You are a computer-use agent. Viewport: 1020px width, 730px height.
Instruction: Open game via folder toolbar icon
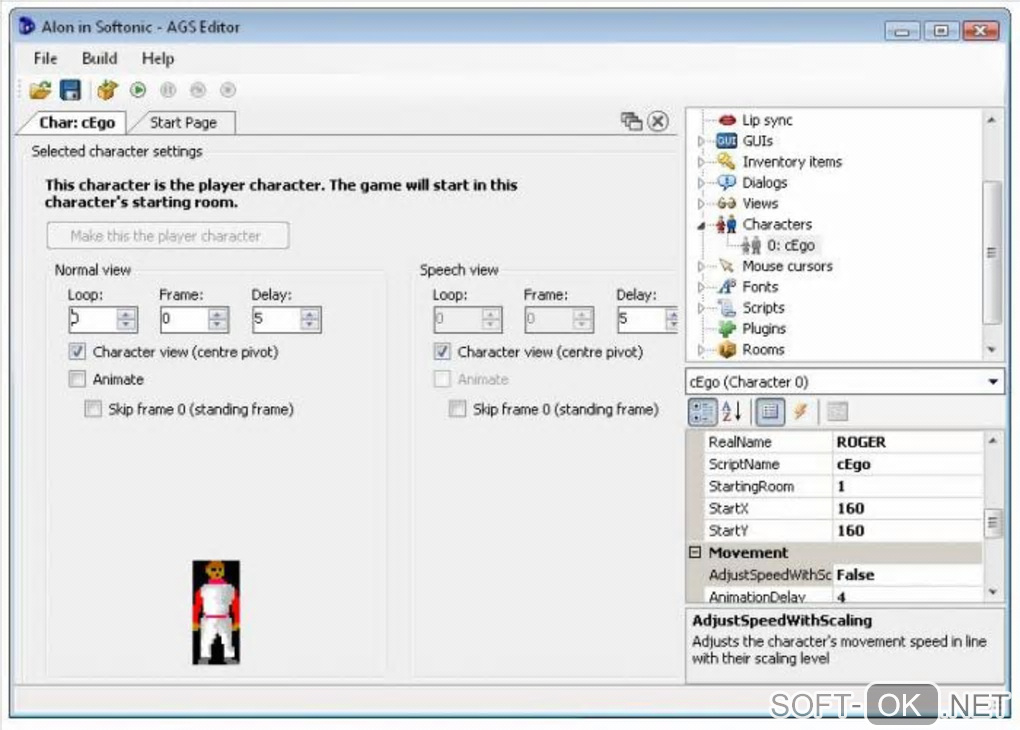(x=40, y=90)
